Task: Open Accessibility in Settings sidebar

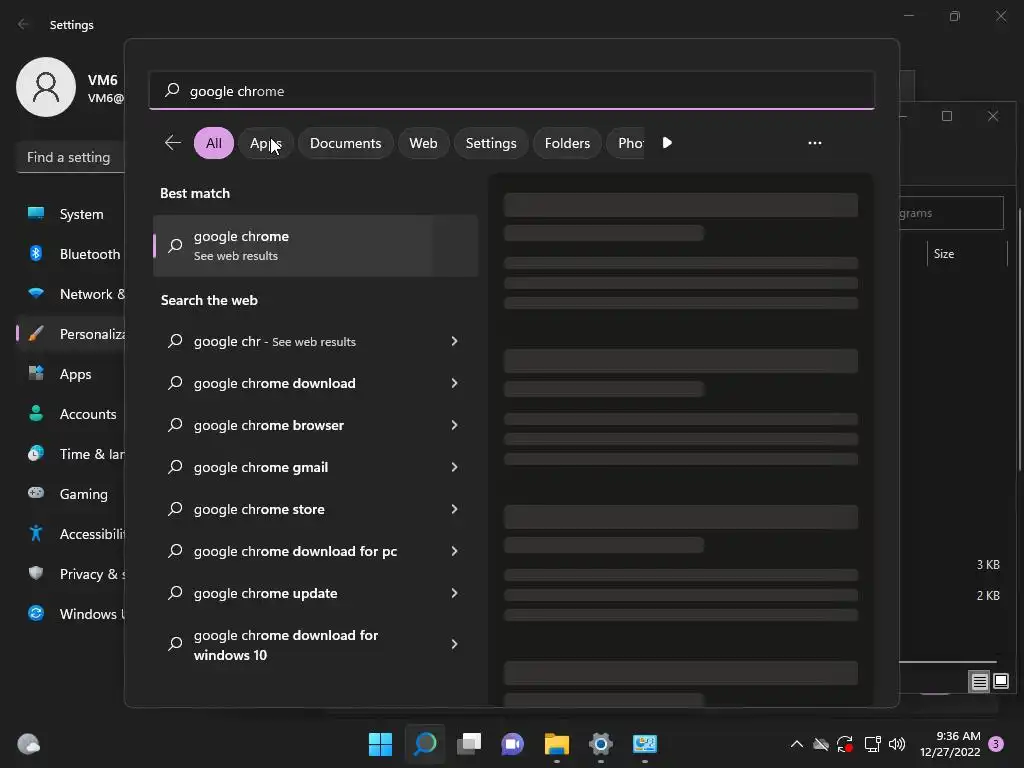Action: (x=71, y=534)
